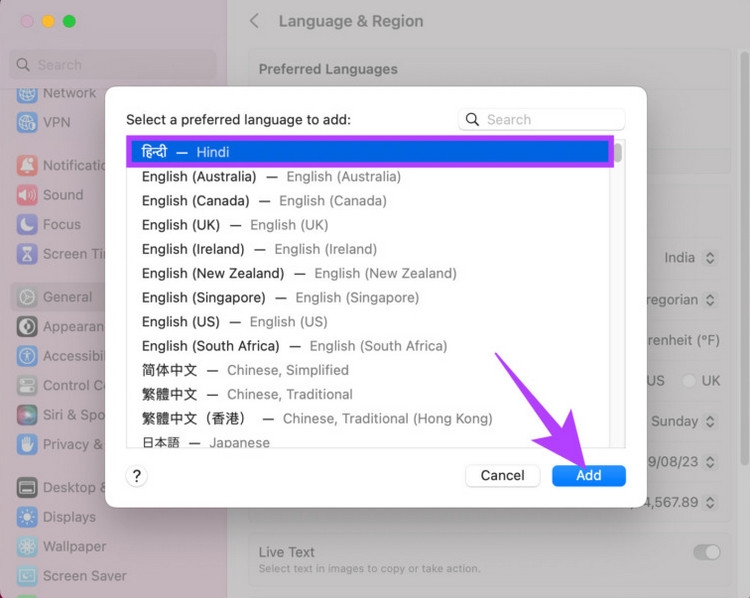
Task: Go back with the chevron arrow
Action: coord(254,21)
